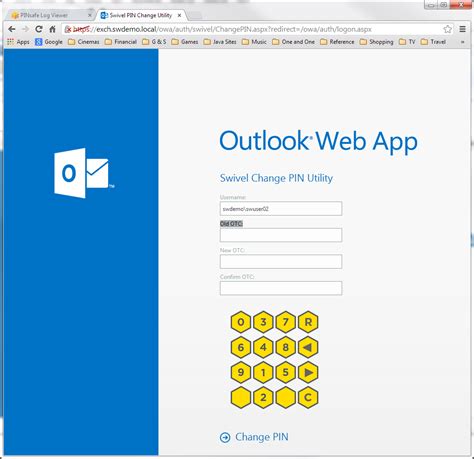Expand the Cinemas bookmark folder

[x=84, y=42]
